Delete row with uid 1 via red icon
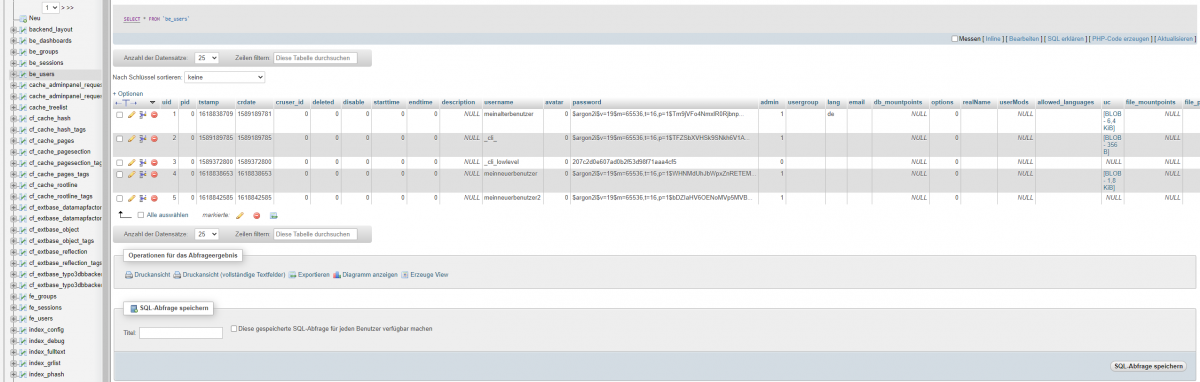Screen dimensions: 1200x382 pyautogui.click(x=154, y=115)
